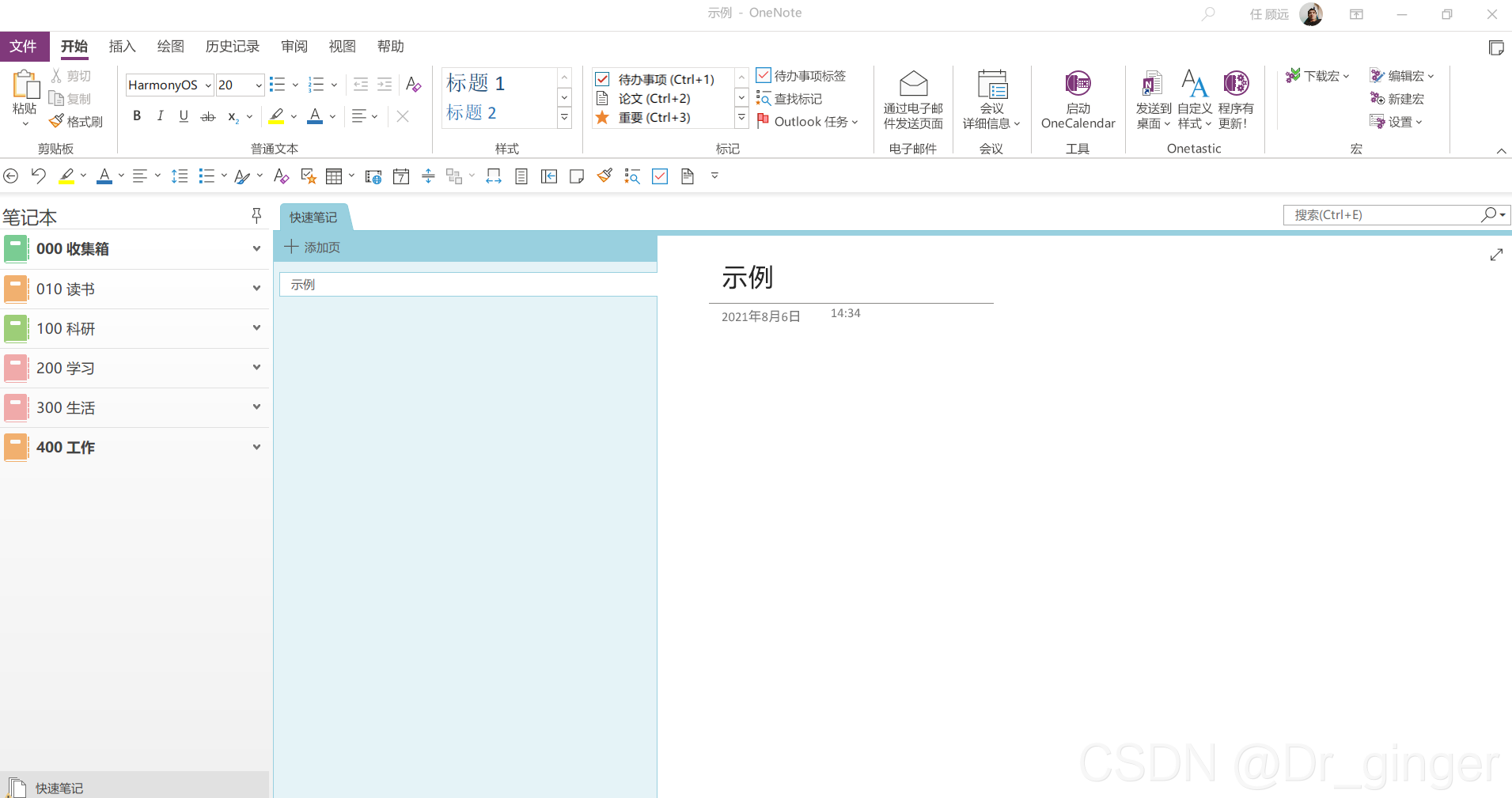Open the font name HarmonyOS dropdown
The width and height of the screenshot is (1512, 798).
tap(208, 85)
